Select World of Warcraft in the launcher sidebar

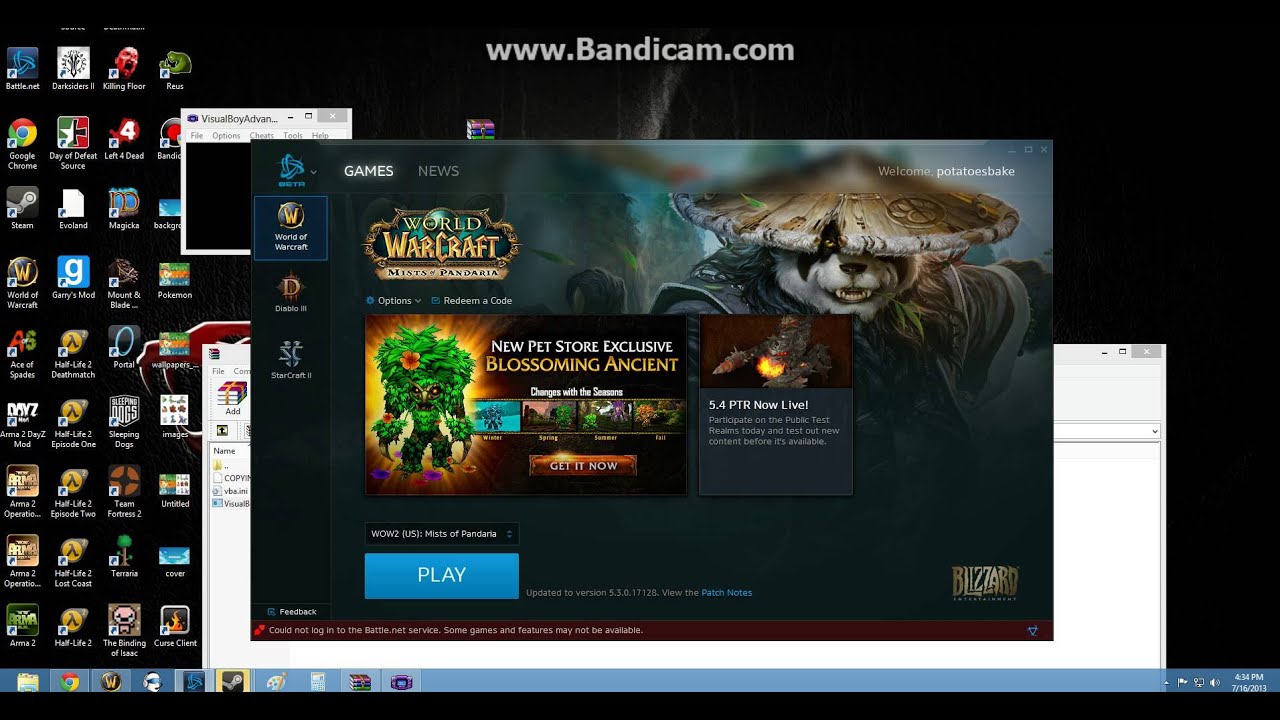291,227
